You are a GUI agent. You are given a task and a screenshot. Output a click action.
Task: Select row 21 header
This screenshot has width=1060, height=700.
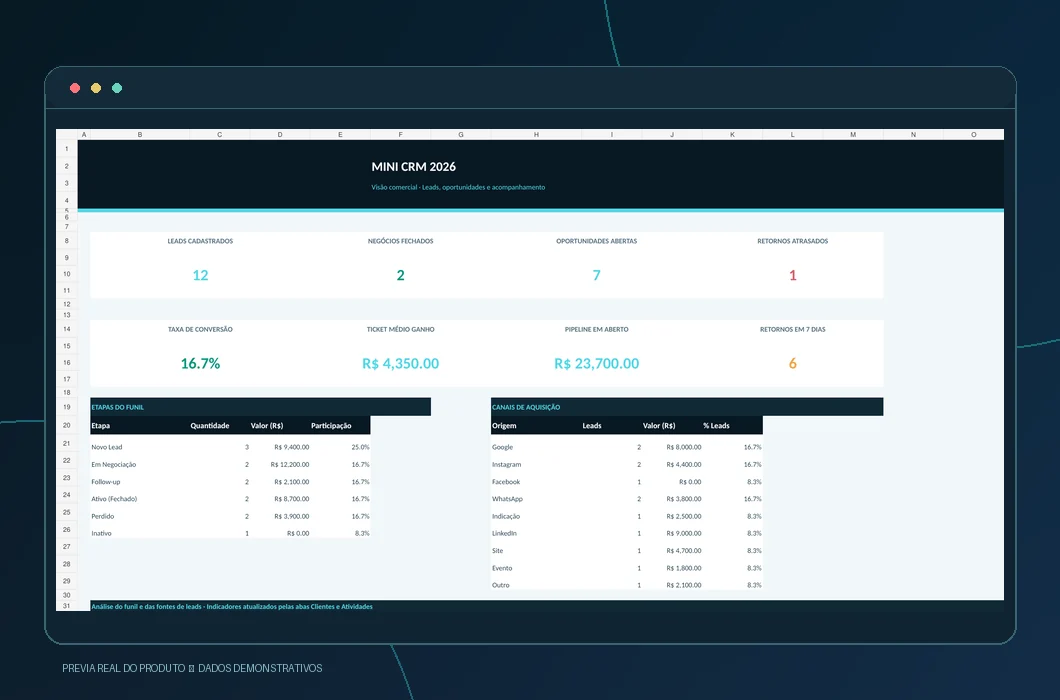(x=67, y=444)
